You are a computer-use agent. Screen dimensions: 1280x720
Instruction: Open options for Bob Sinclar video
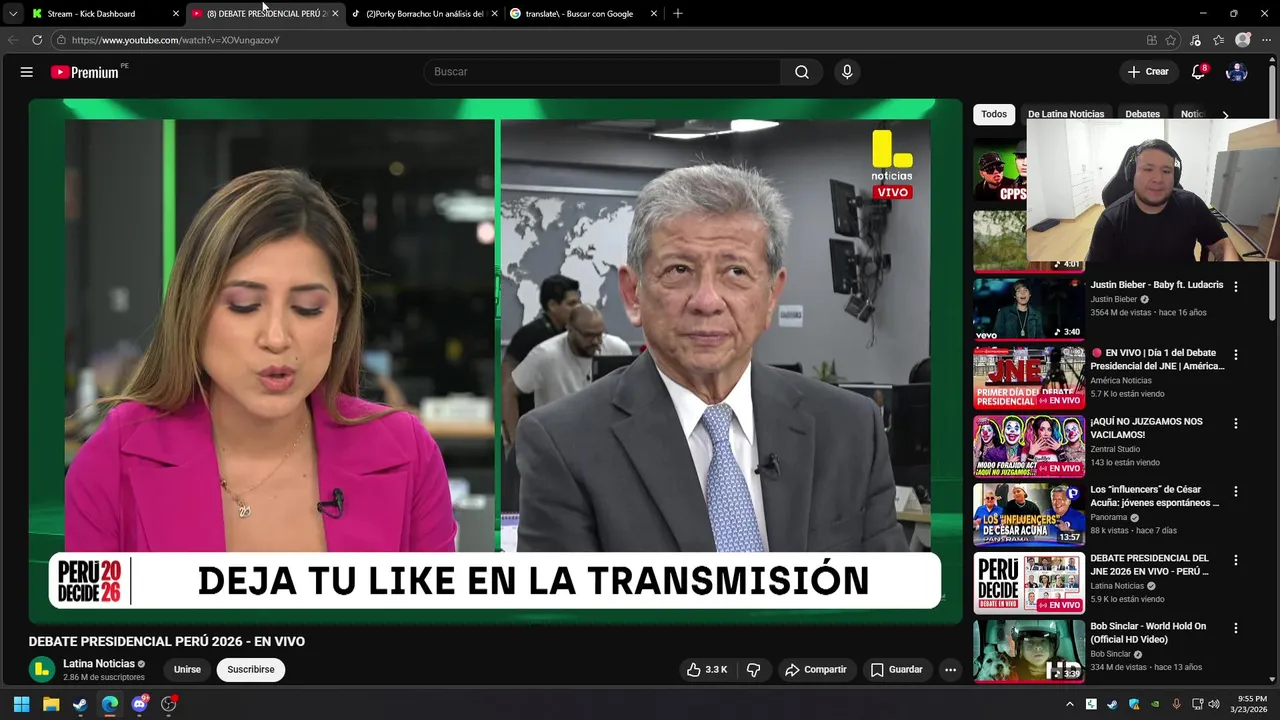(1236, 628)
